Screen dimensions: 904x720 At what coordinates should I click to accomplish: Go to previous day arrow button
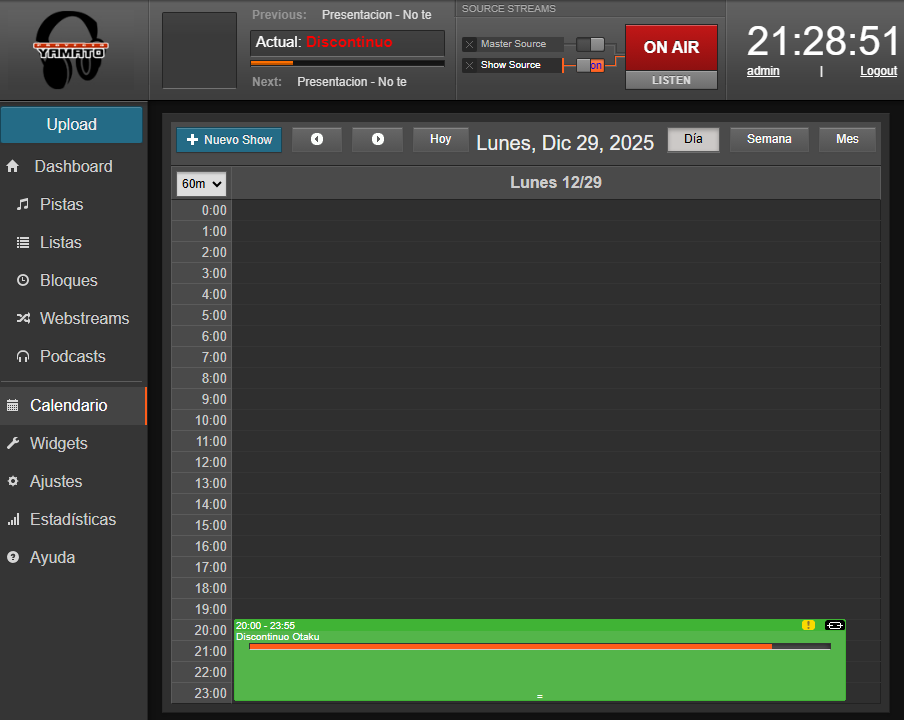(317, 140)
